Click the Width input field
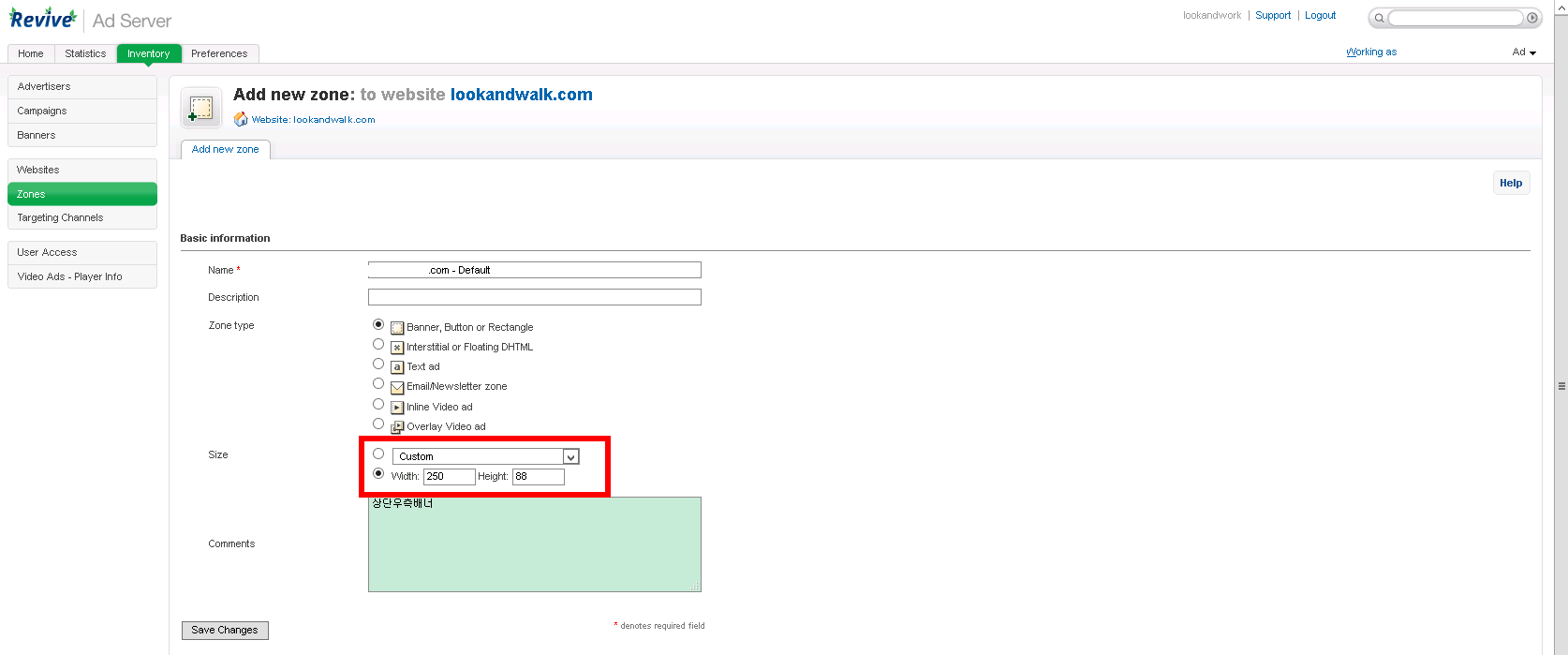Image resolution: width=1568 pixels, height=655 pixels. click(x=450, y=477)
